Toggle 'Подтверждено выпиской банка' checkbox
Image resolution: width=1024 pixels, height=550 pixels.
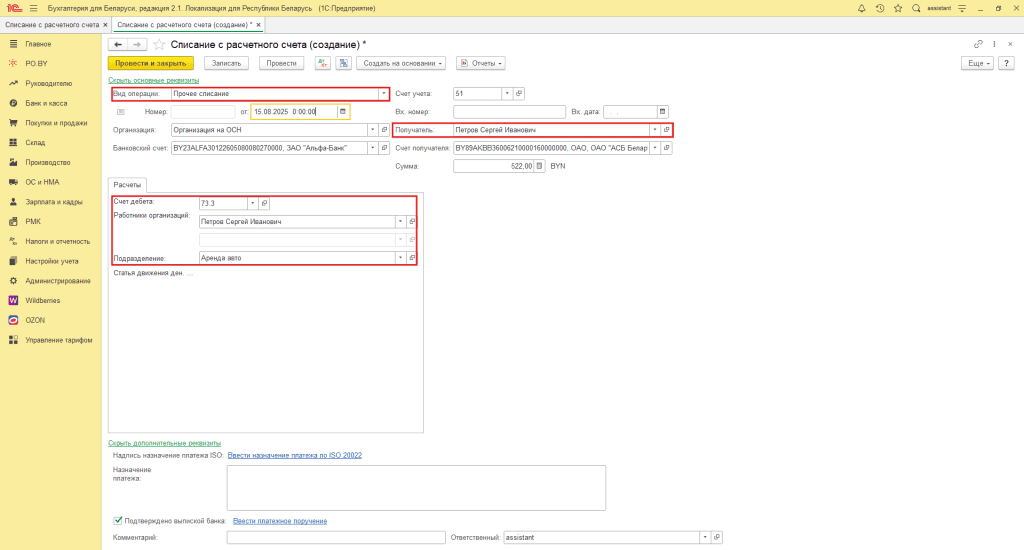(118, 520)
